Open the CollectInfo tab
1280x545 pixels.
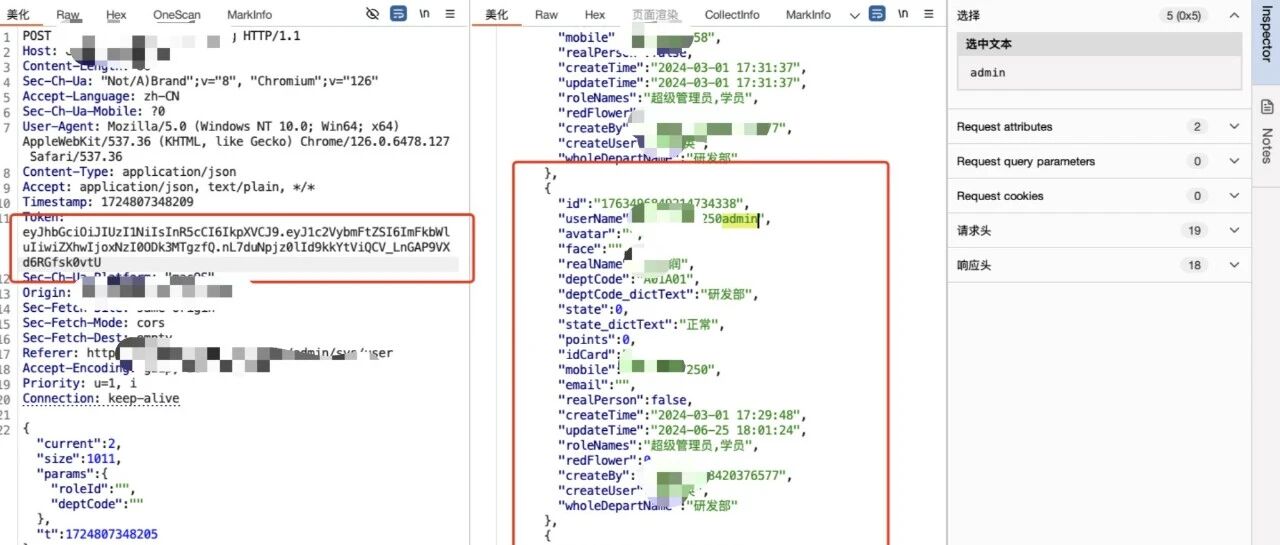click(x=732, y=15)
